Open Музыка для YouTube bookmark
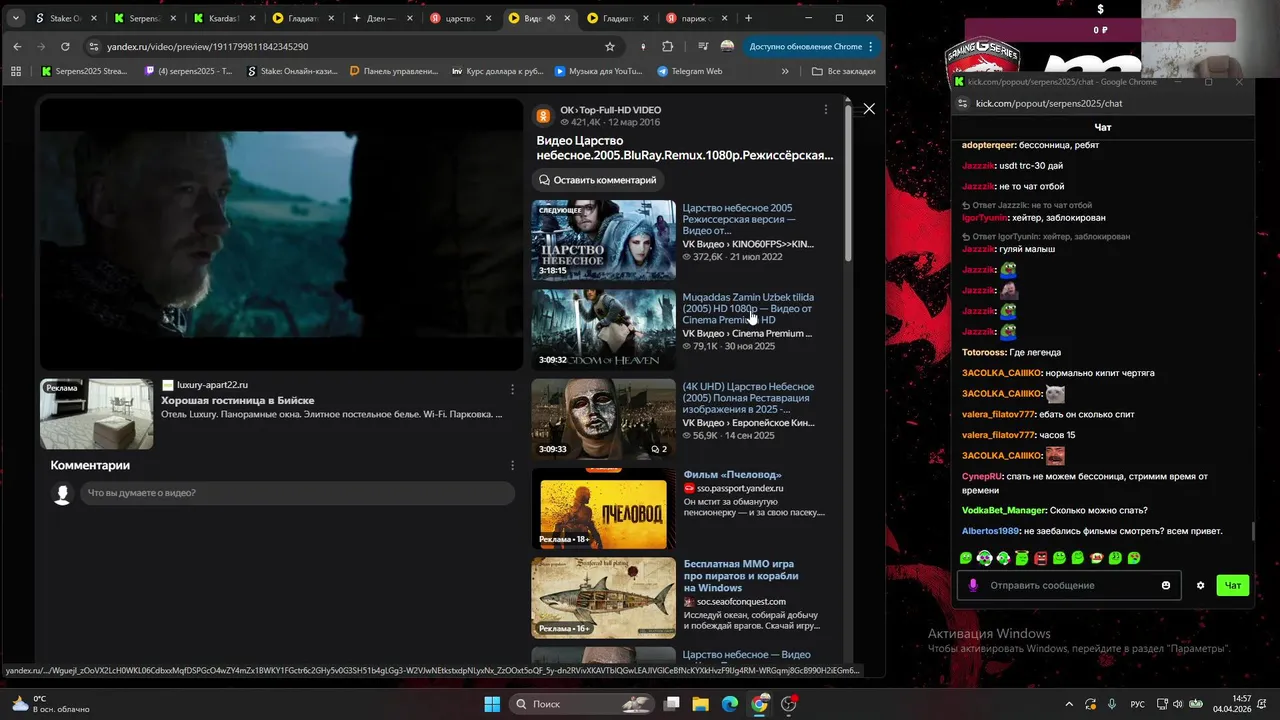This screenshot has width=1280, height=720. [x=599, y=71]
